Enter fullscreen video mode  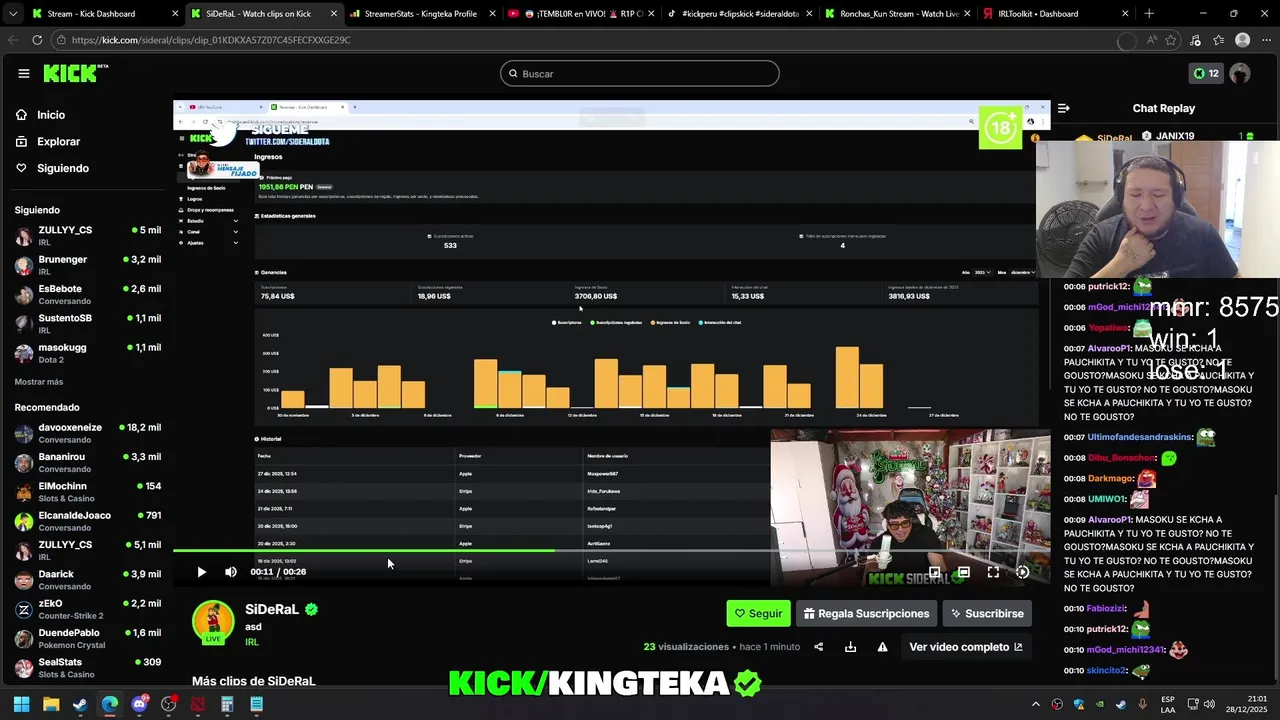tap(993, 572)
